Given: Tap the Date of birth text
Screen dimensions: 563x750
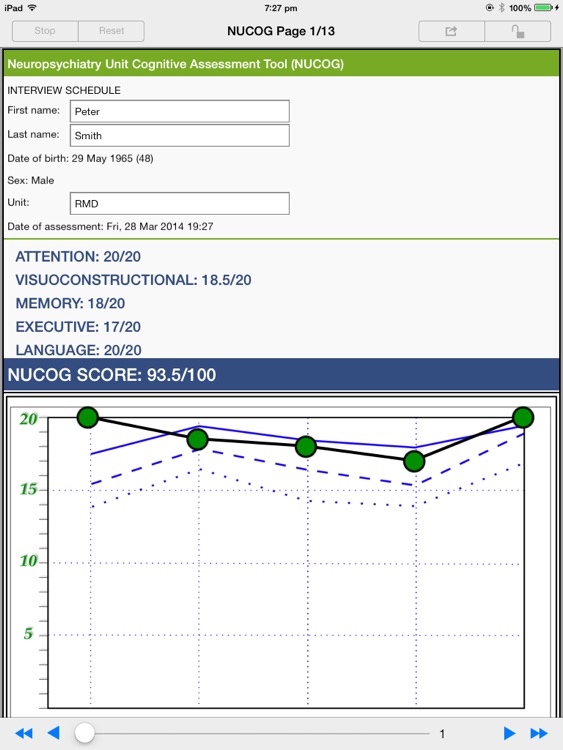Looking at the screenshot, I should point(80,158).
